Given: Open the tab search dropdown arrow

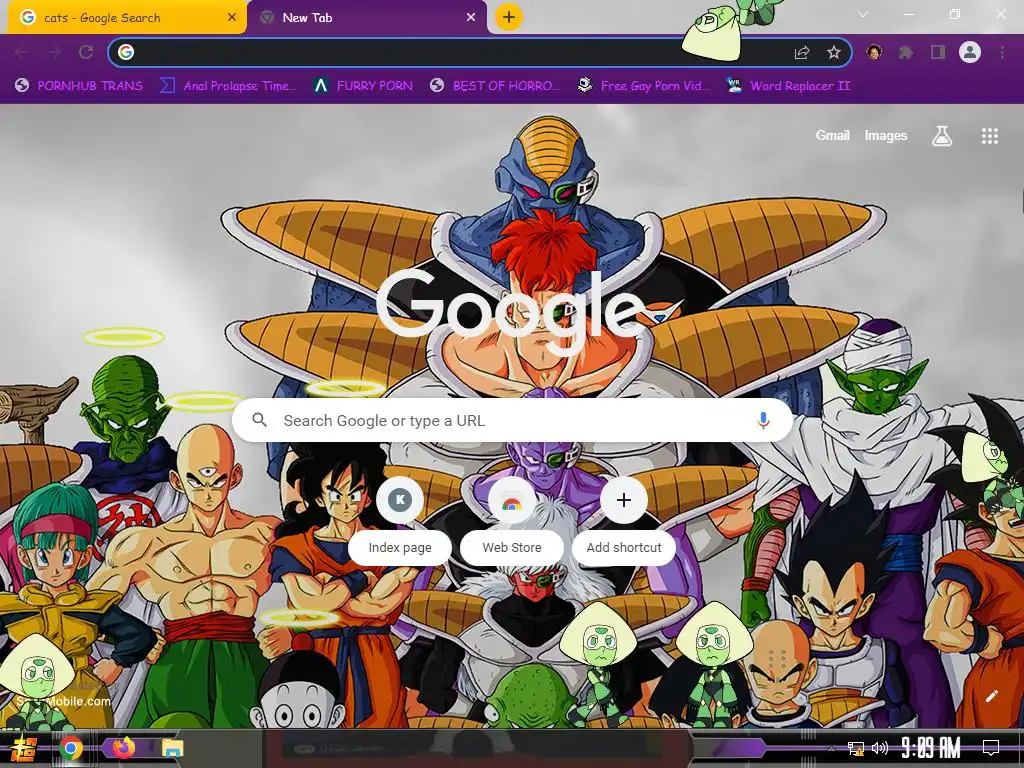Looking at the screenshot, I should pyautogui.click(x=863, y=14).
